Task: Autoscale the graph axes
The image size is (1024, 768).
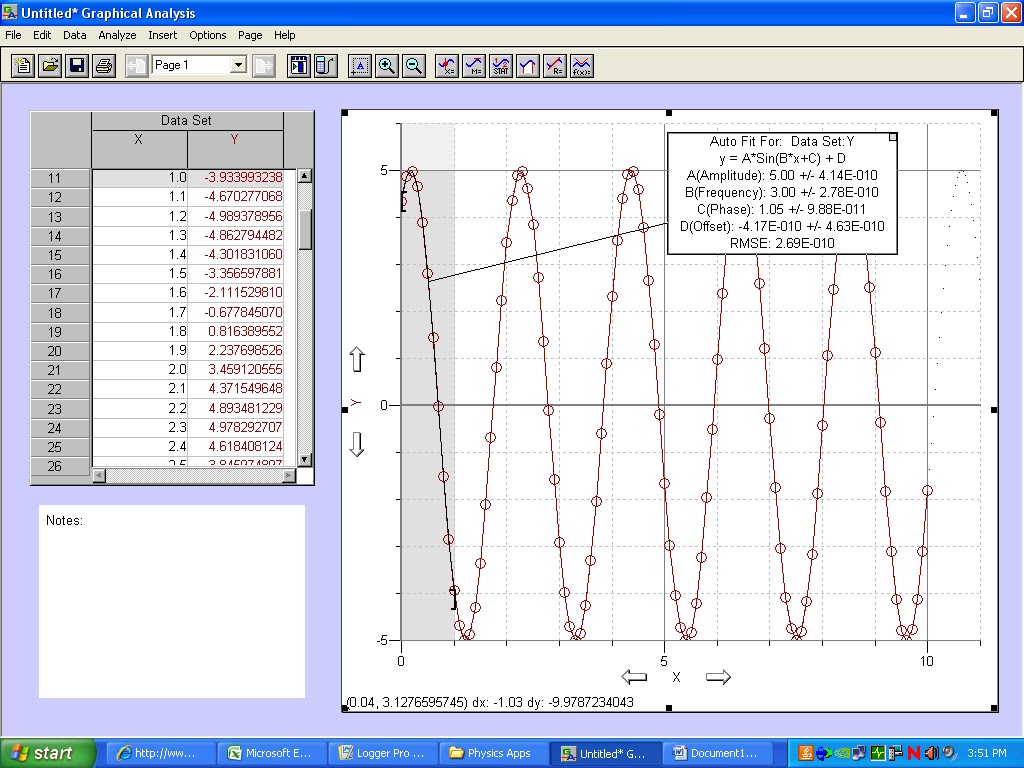Action: [361, 66]
